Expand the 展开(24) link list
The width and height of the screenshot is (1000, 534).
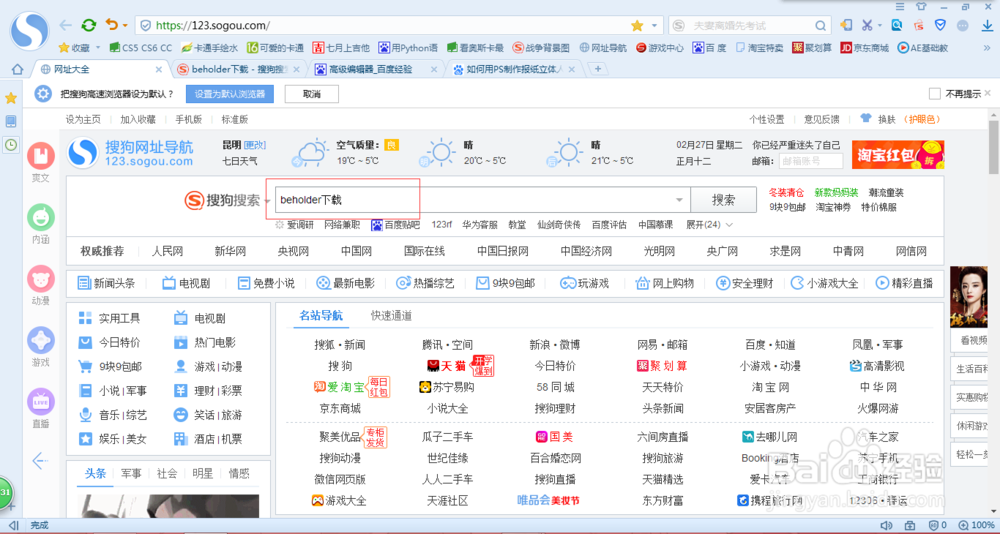tap(709, 225)
